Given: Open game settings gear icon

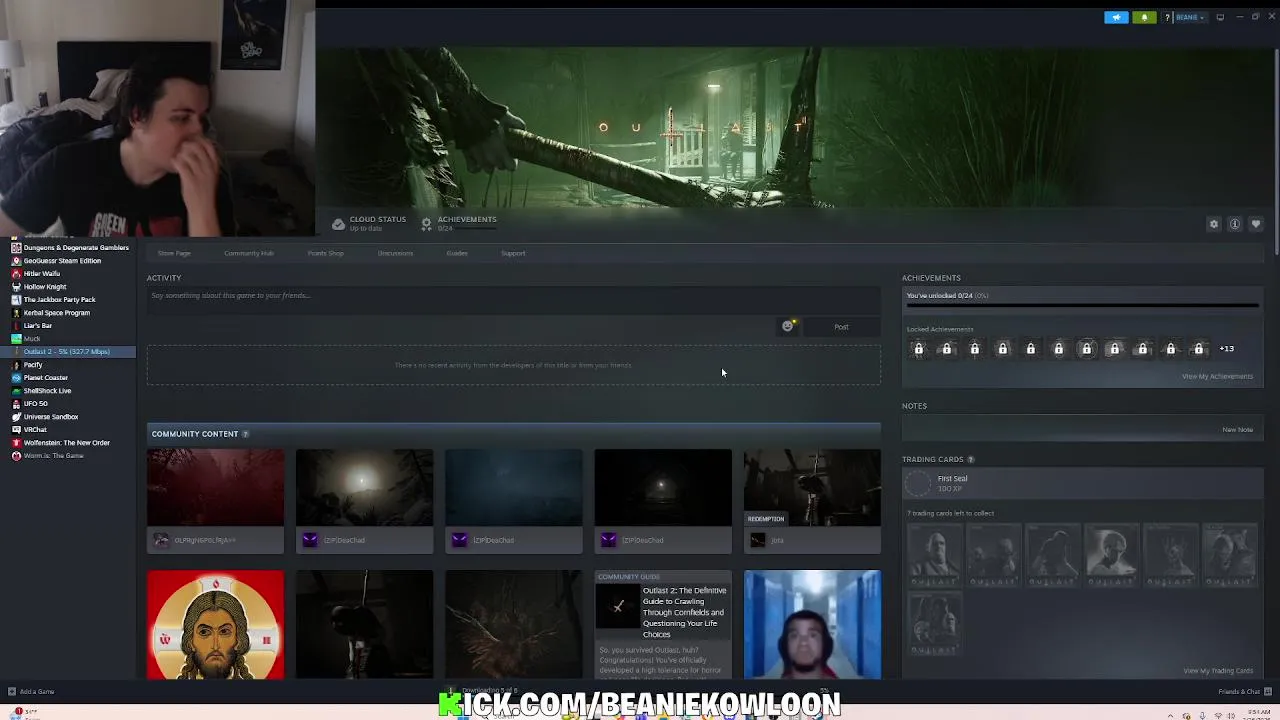Looking at the screenshot, I should 1214,224.
